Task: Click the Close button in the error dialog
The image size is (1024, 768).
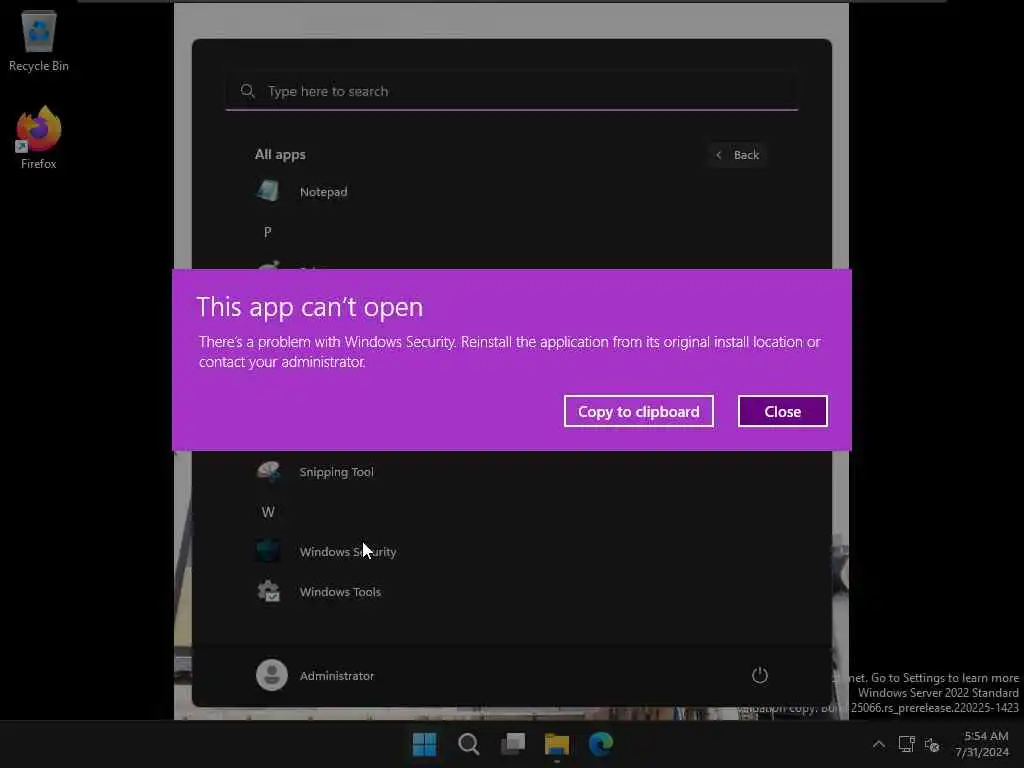Action: (782, 411)
